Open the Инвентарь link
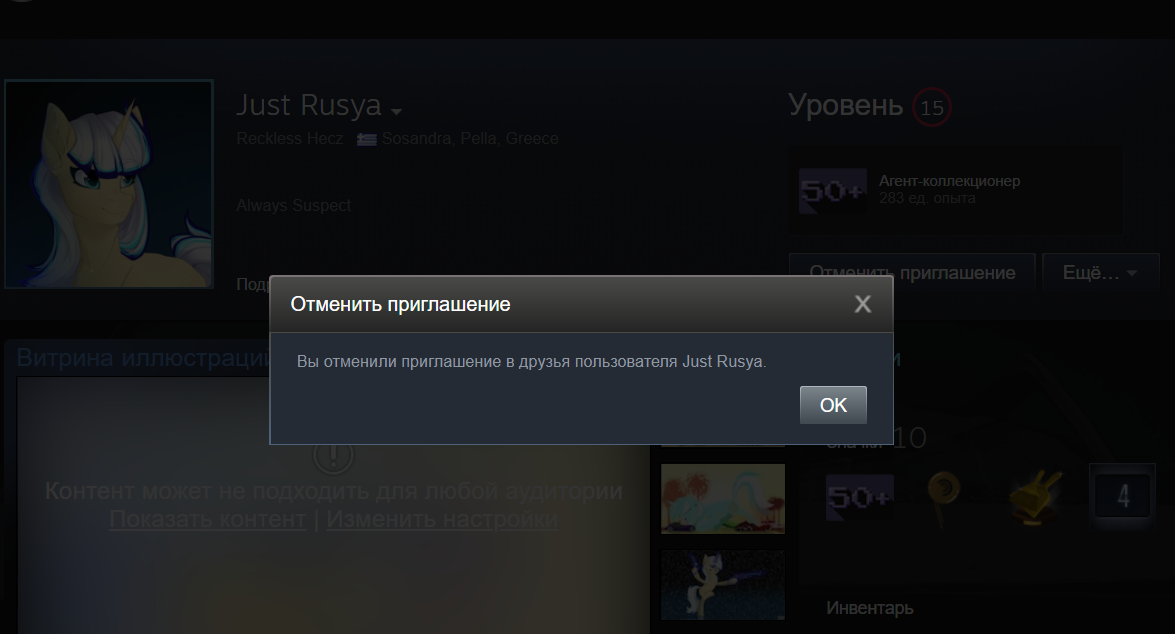This screenshot has width=1175, height=634. 869,608
